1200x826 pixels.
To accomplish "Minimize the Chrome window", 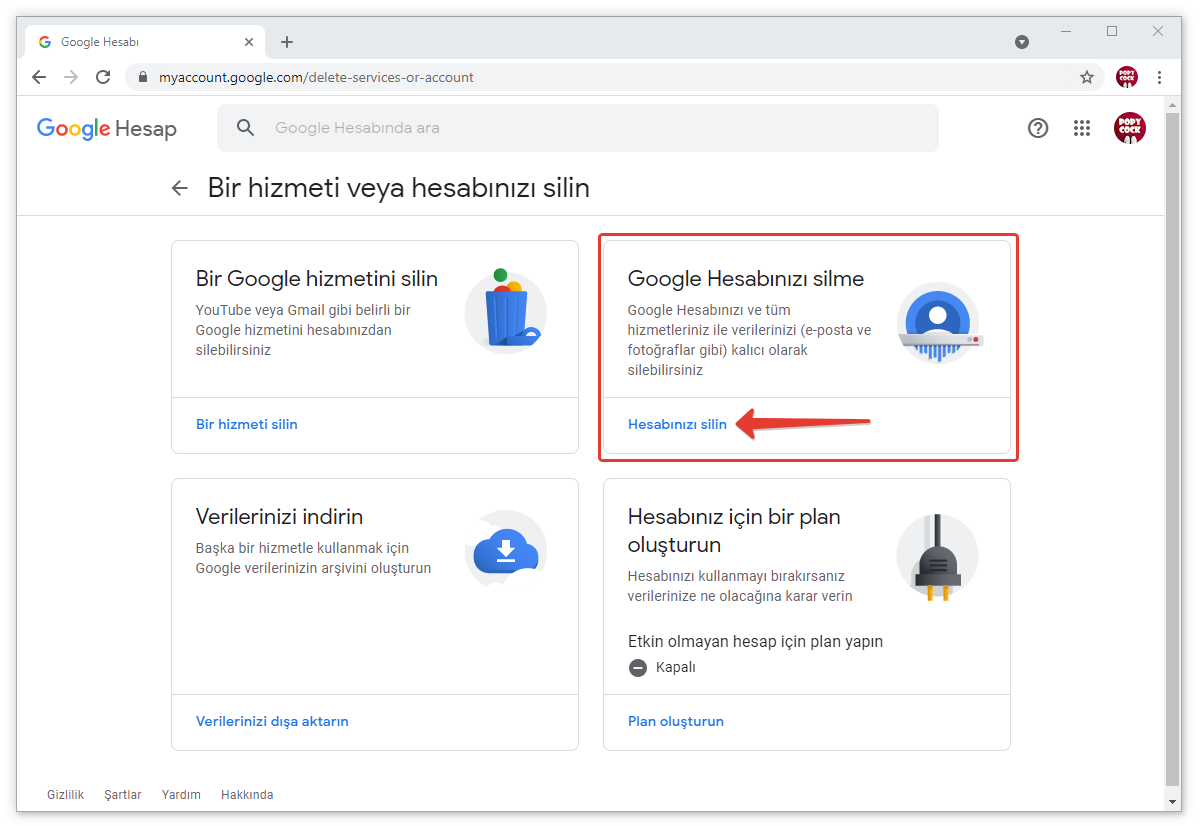I will click(x=1066, y=32).
